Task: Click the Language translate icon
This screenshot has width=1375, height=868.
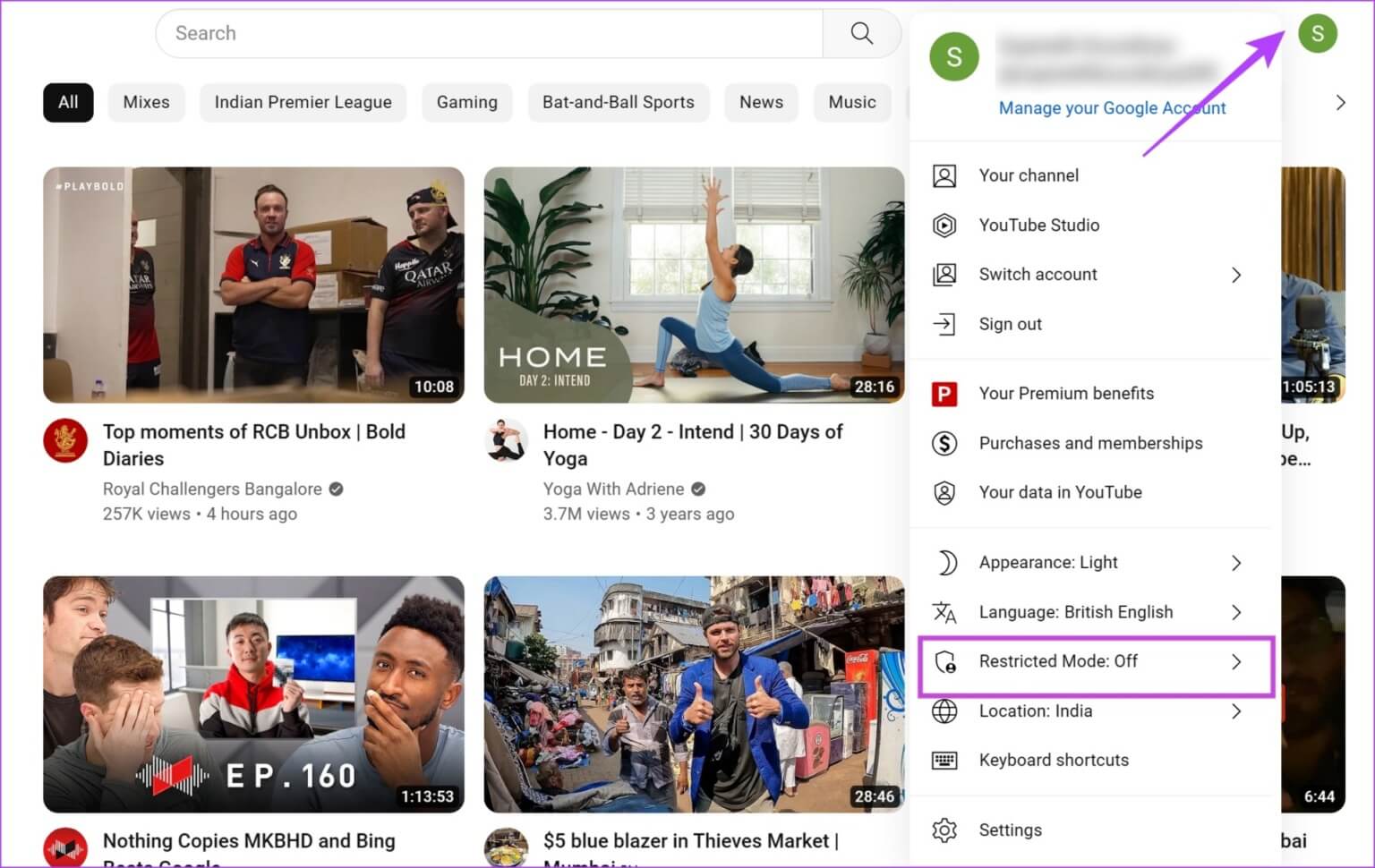Action: tap(944, 612)
